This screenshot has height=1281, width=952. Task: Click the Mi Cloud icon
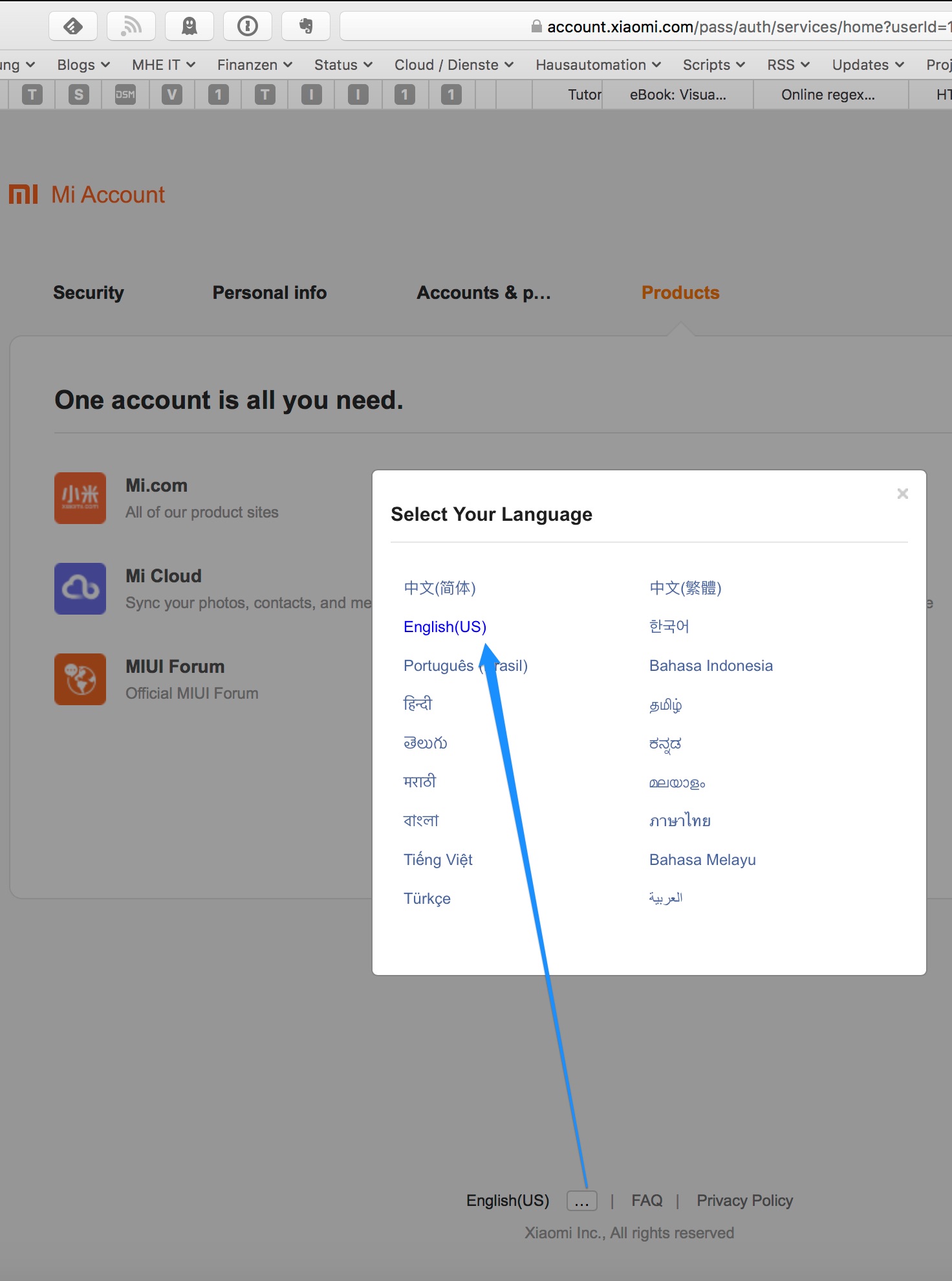80,589
